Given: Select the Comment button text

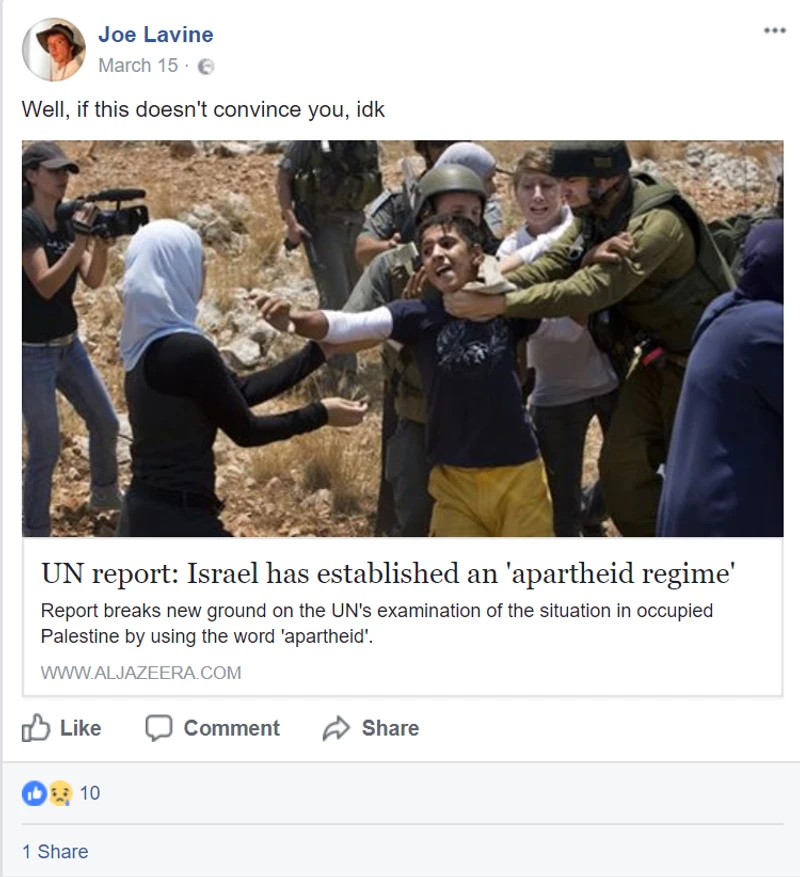Looking at the screenshot, I should click(232, 728).
